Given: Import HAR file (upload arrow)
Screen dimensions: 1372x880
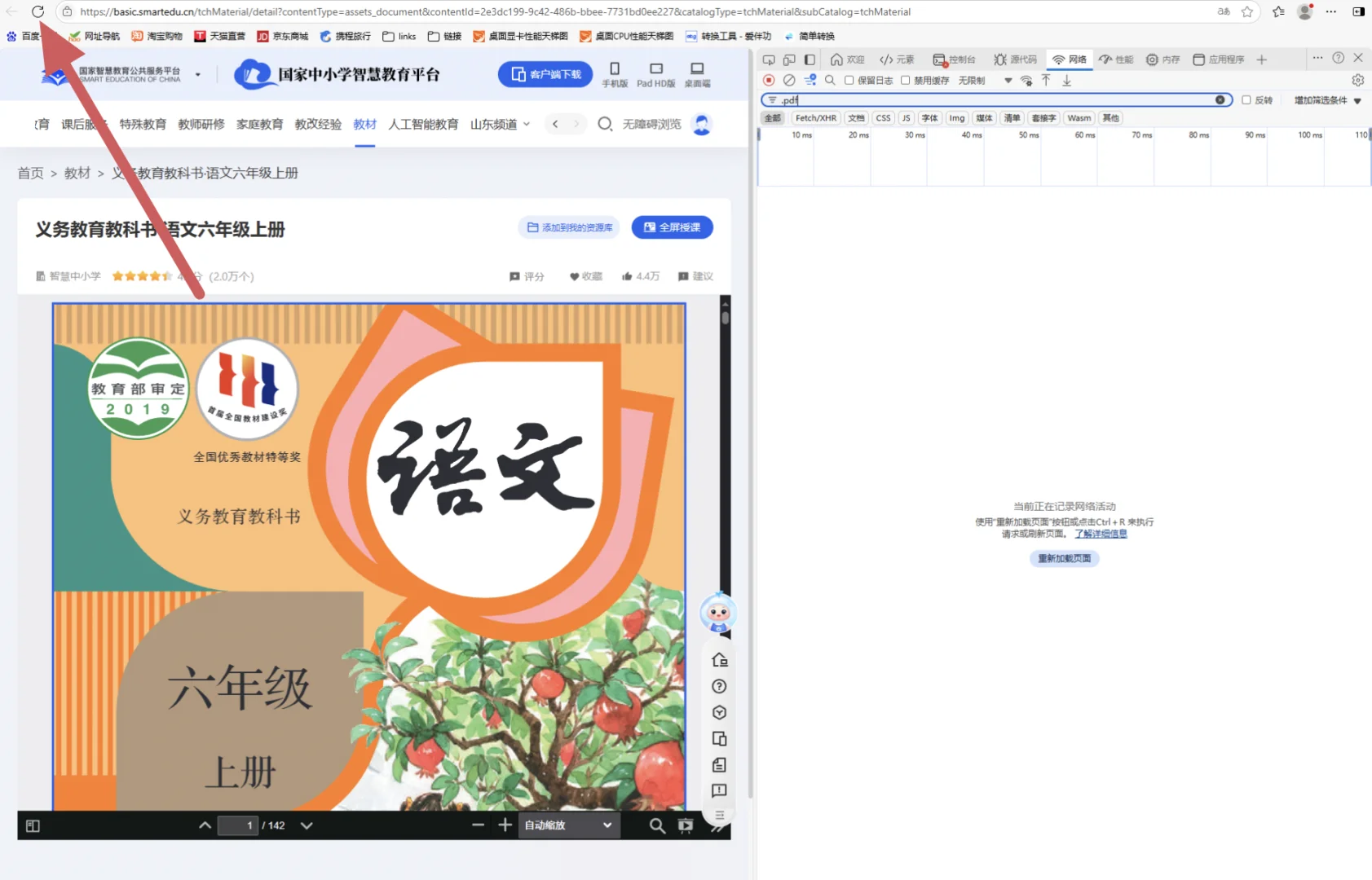Looking at the screenshot, I should tap(1046, 80).
